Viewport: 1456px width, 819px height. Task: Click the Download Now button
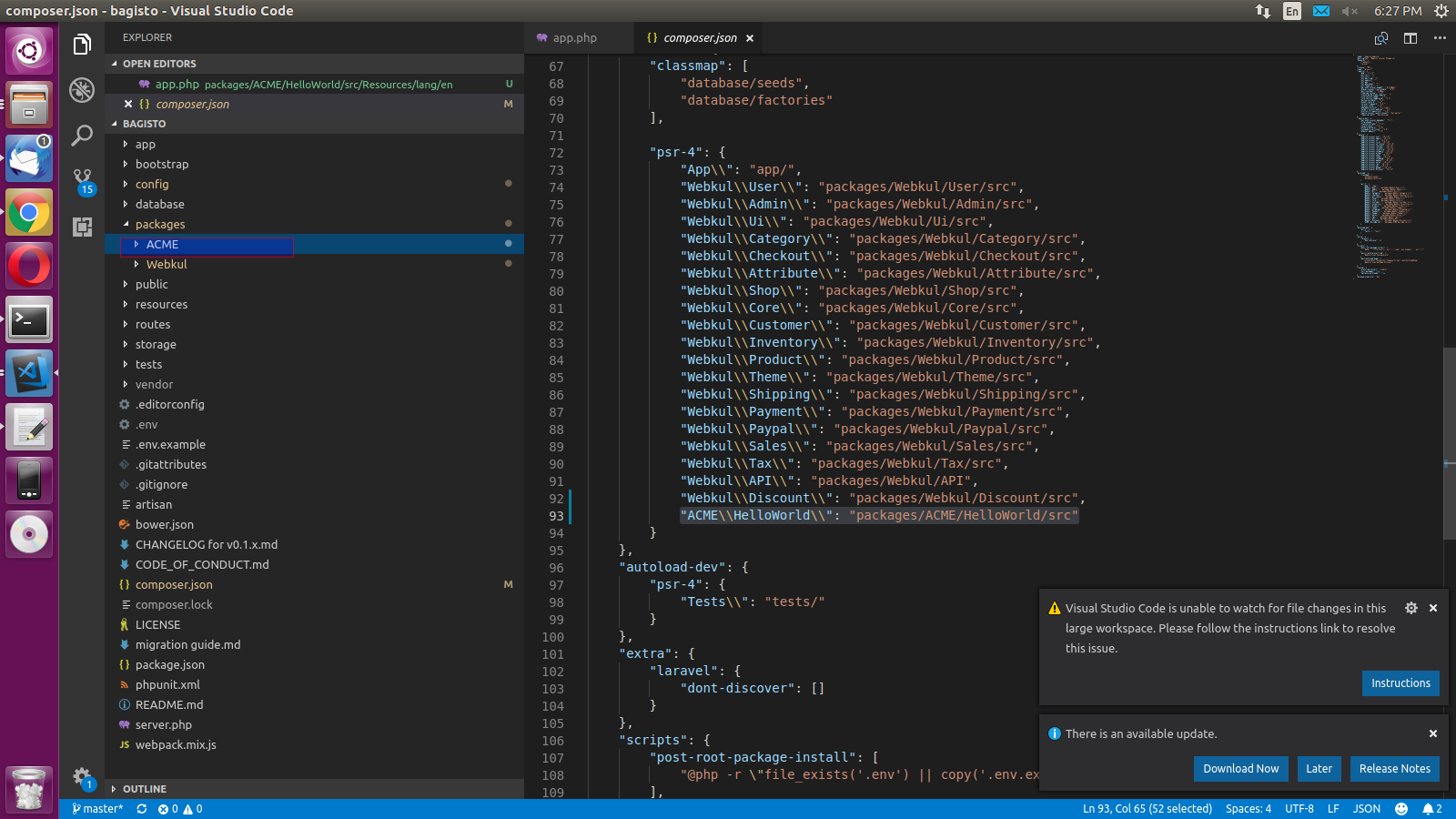point(1240,769)
